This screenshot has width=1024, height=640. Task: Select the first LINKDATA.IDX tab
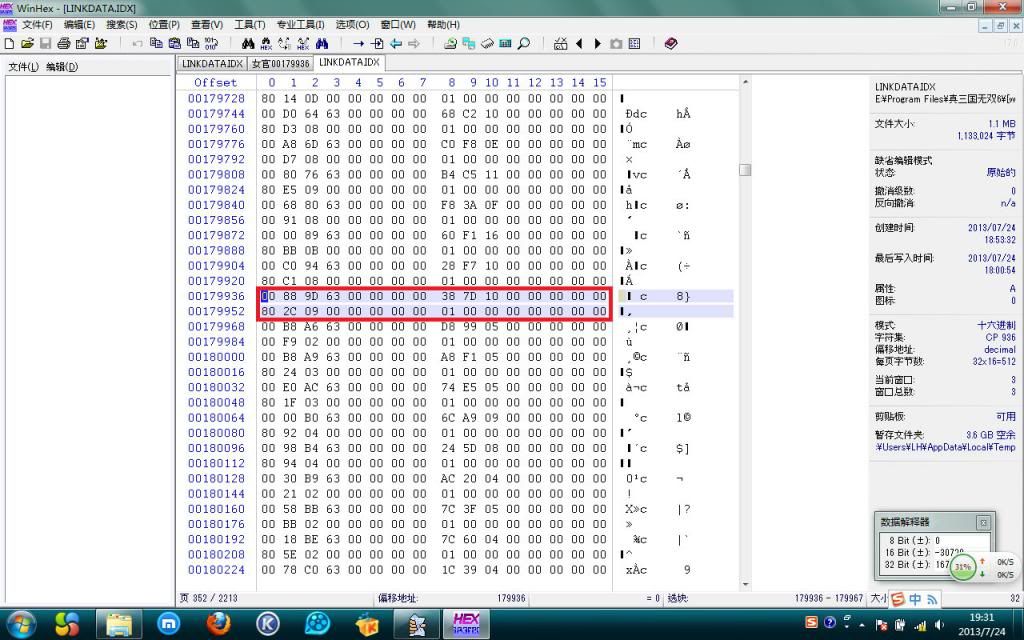pyautogui.click(x=211, y=63)
